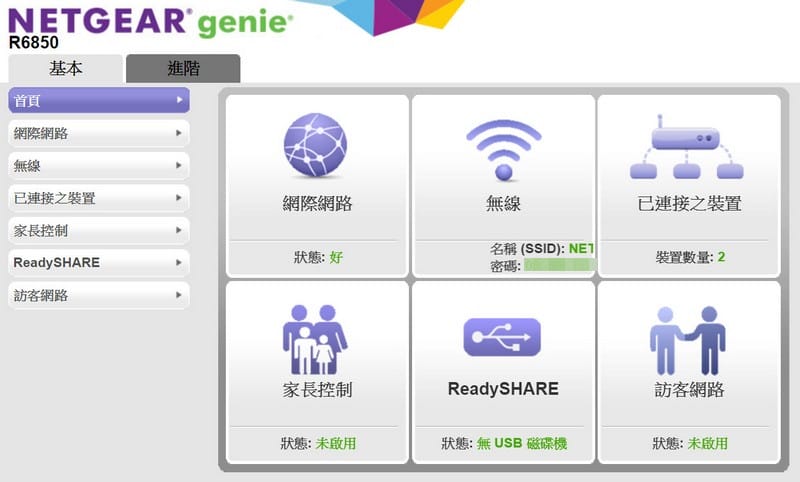Image resolution: width=800 pixels, height=482 pixels.
Task: Open 網際網路 sidebar menu item
Action: 99,133
